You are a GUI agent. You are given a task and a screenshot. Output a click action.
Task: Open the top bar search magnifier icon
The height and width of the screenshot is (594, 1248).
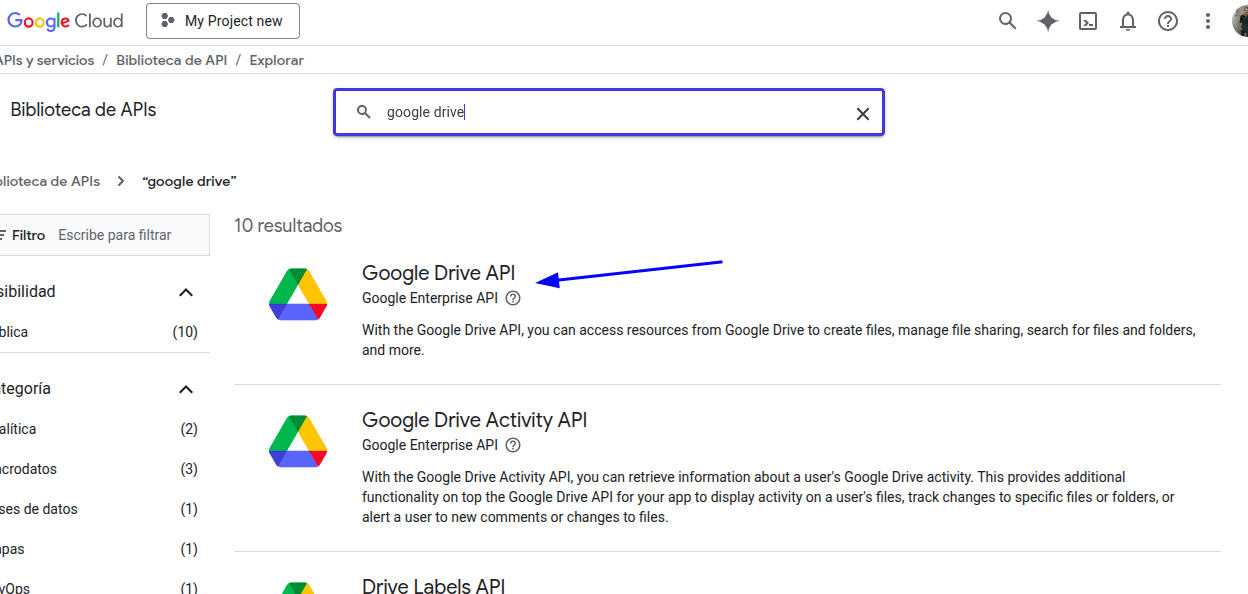1008,21
